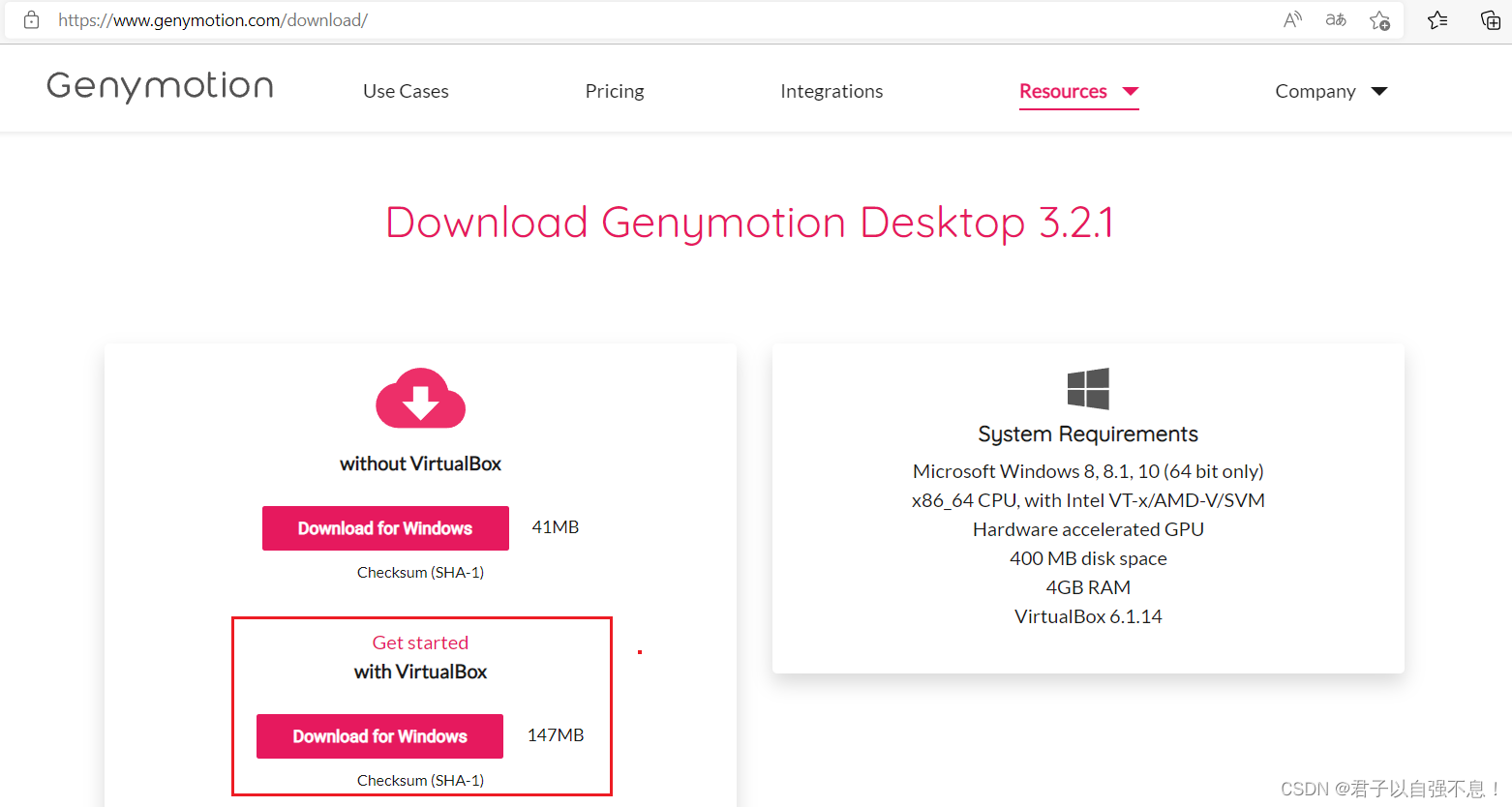Open the Use Cases menu item
This screenshot has width=1512, height=807.
tap(406, 91)
